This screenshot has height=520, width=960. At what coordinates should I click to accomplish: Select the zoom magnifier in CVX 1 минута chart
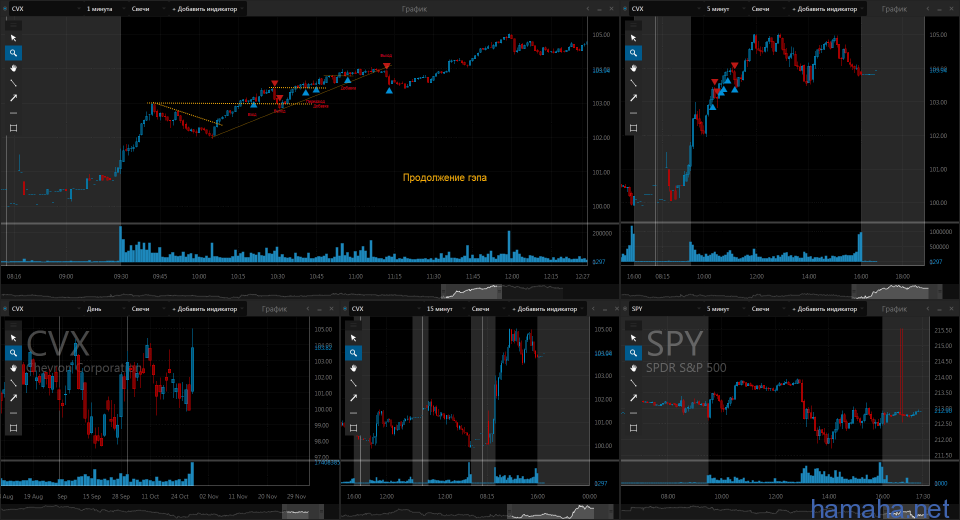13,53
